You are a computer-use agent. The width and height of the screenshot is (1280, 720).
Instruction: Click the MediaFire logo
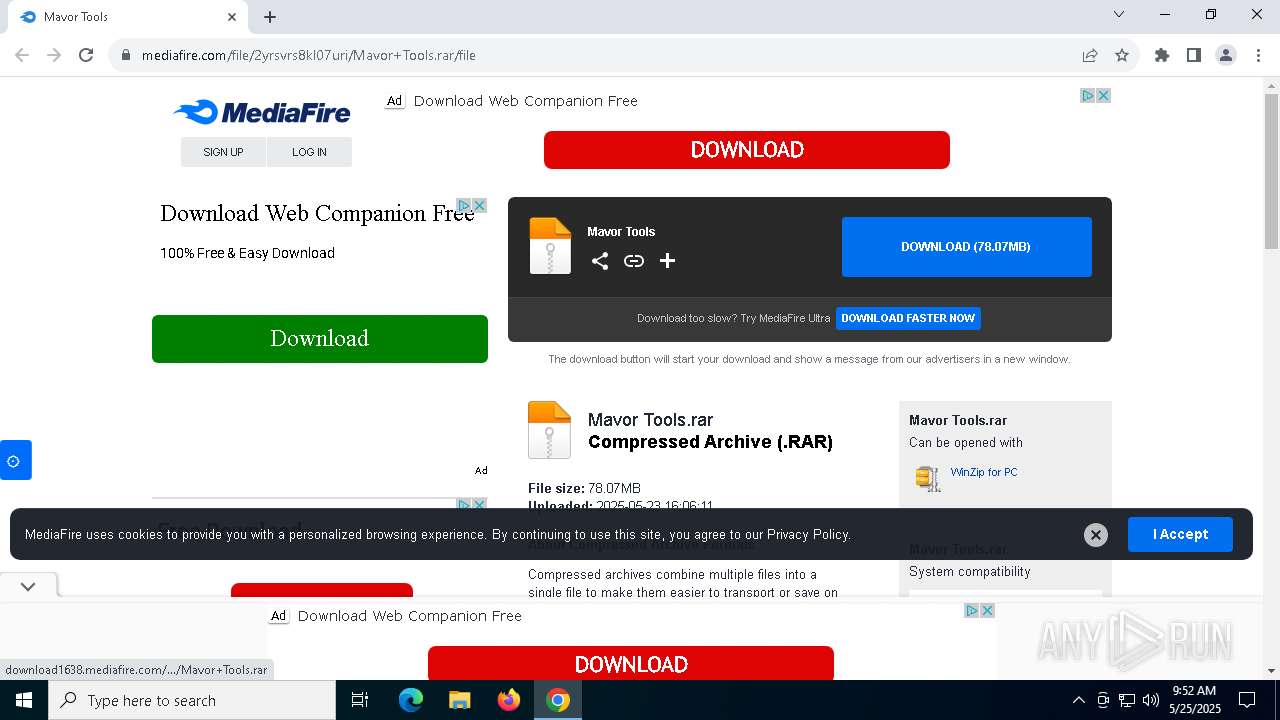pos(262,112)
